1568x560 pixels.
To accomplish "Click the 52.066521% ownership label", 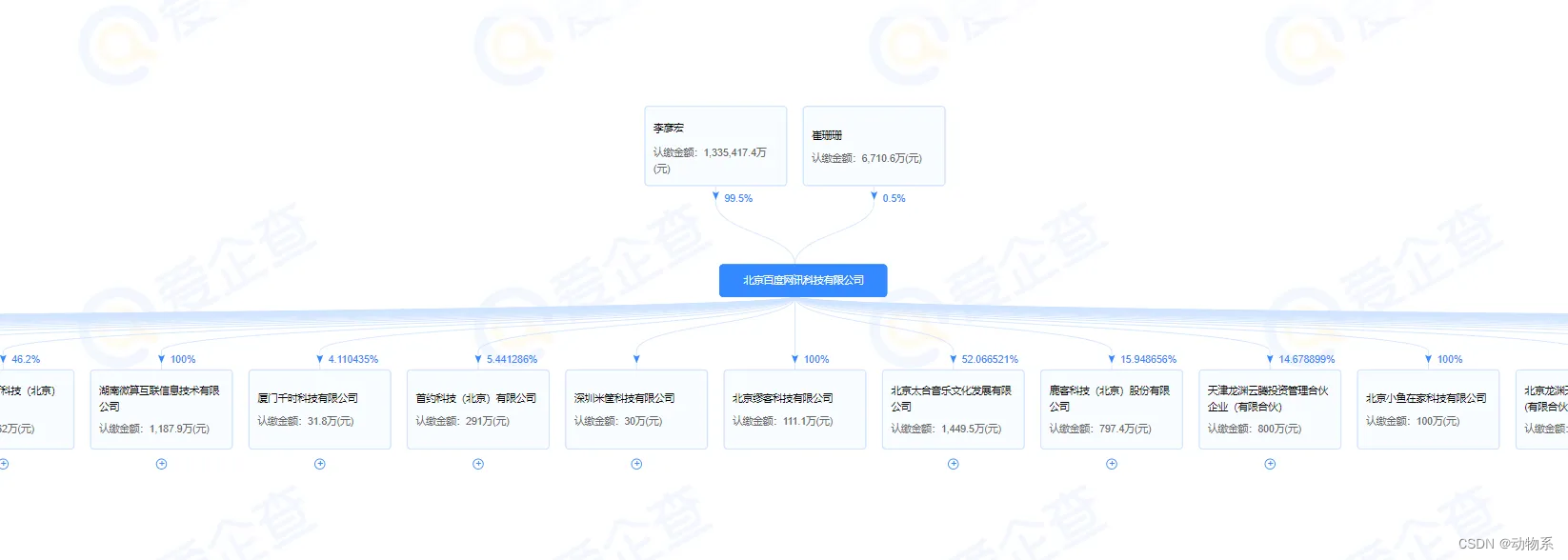I will pyautogui.click(x=990, y=359).
